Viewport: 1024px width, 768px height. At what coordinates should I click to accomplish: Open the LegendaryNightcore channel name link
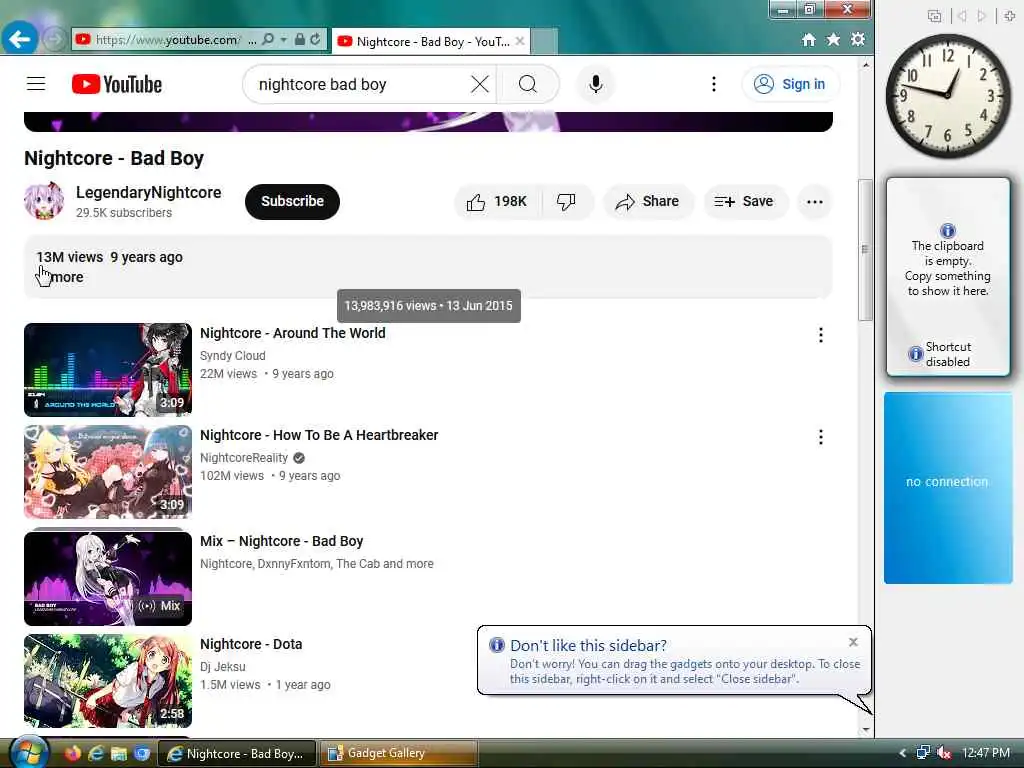point(148,193)
